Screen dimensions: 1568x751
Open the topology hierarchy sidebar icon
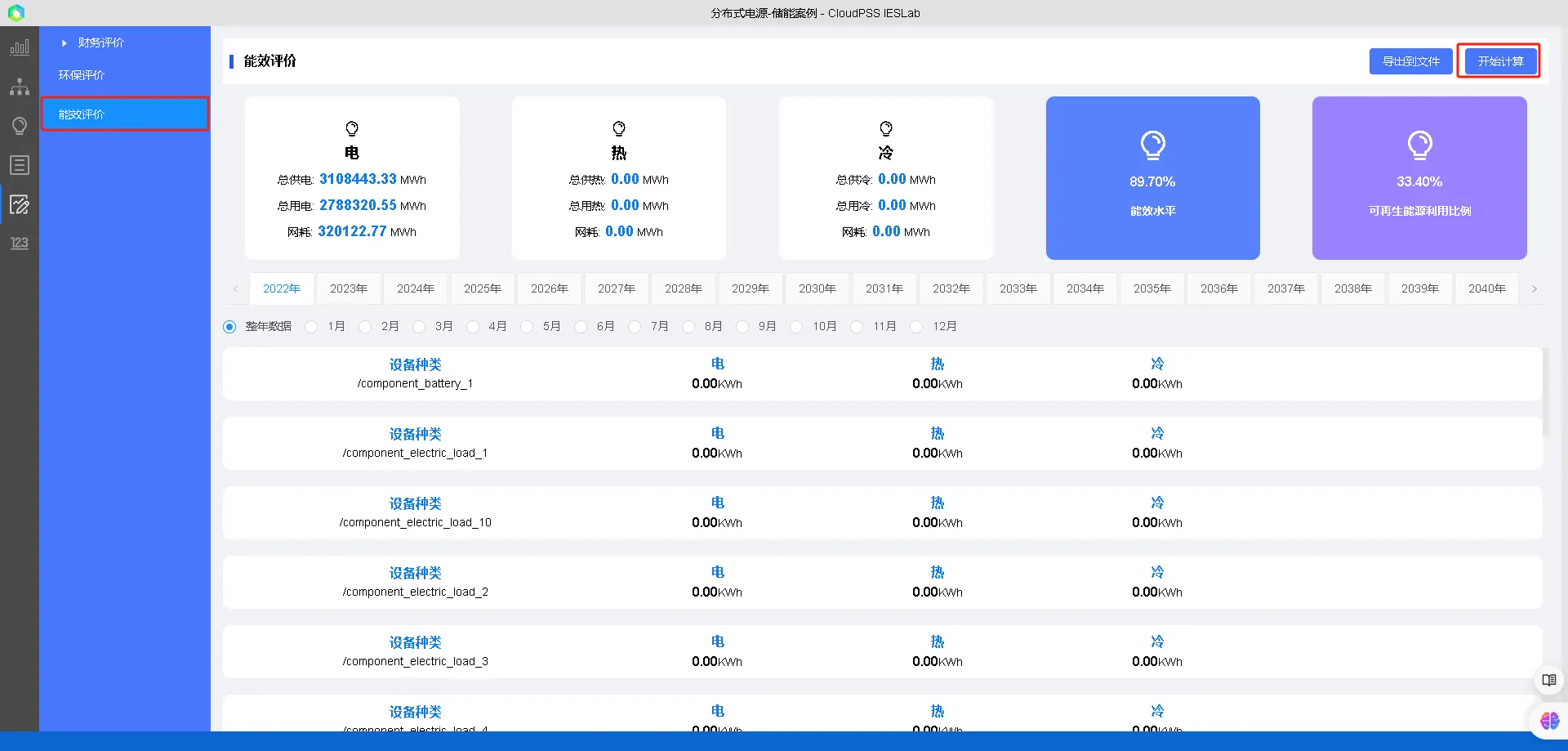(x=20, y=87)
